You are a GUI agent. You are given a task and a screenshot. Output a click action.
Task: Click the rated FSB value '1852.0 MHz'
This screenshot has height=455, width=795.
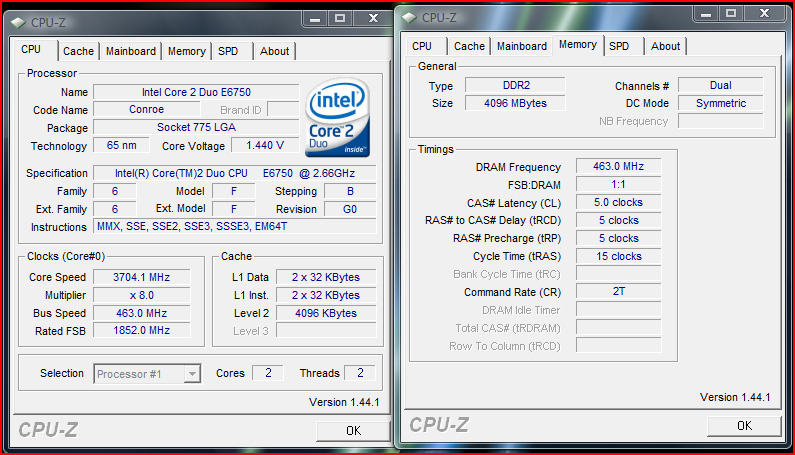coord(141,331)
